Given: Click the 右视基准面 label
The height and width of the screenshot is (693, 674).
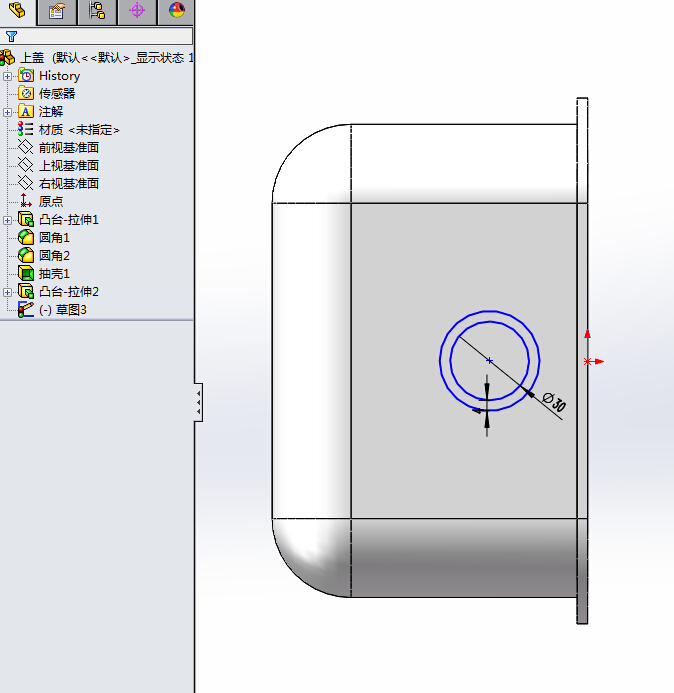Looking at the screenshot, I should (x=69, y=183).
